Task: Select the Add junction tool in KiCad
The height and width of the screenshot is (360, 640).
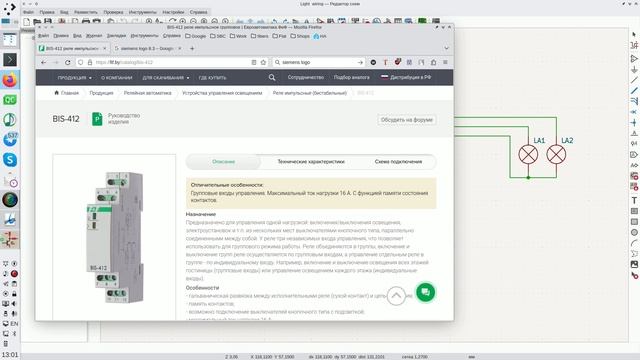Action: click(x=634, y=122)
